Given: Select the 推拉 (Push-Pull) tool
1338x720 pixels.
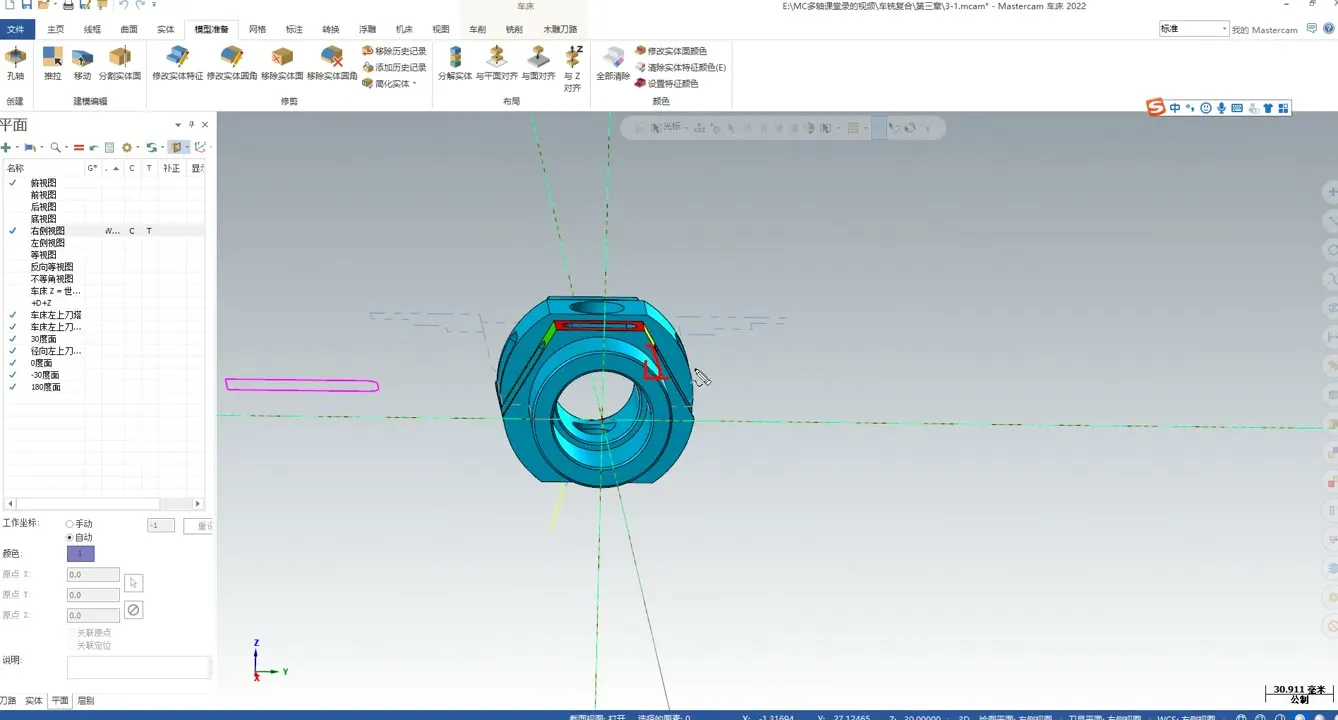Looking at the screenshot, I should (x=52, y=61).
